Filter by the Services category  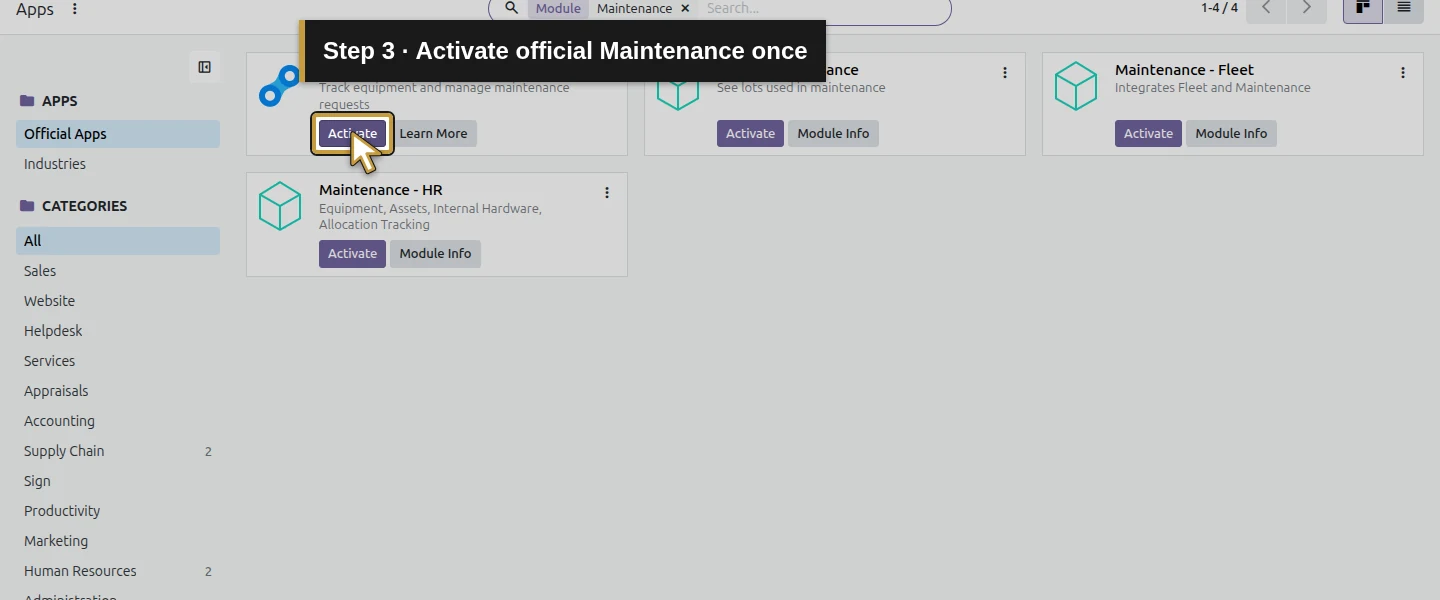118,361
